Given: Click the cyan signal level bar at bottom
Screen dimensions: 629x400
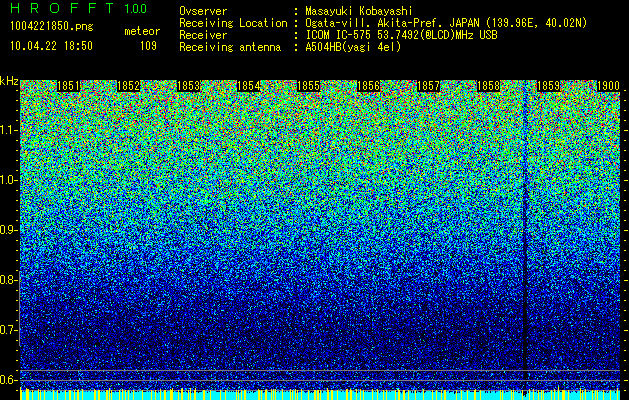Looking at the screenshot, I should coord(320,395).
